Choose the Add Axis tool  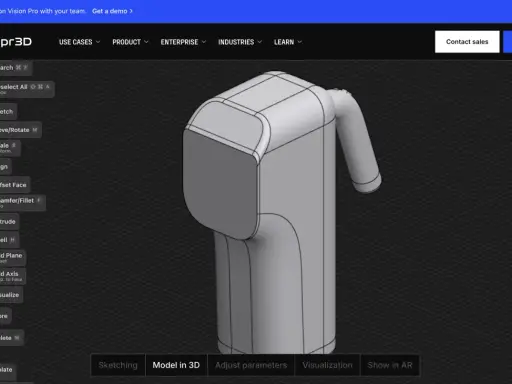click(x=13, y=276)
